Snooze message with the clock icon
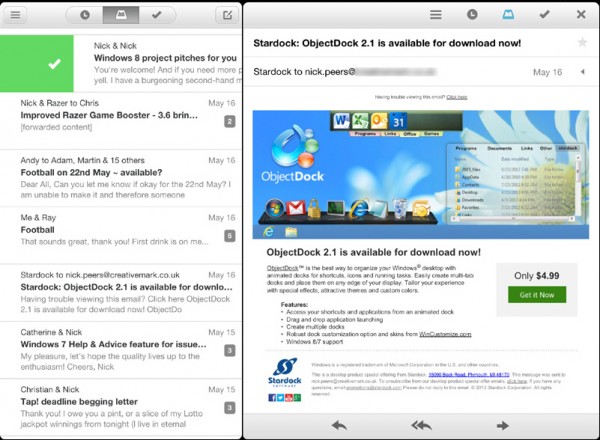Screen dimensions: 600x440 (472, 15)
